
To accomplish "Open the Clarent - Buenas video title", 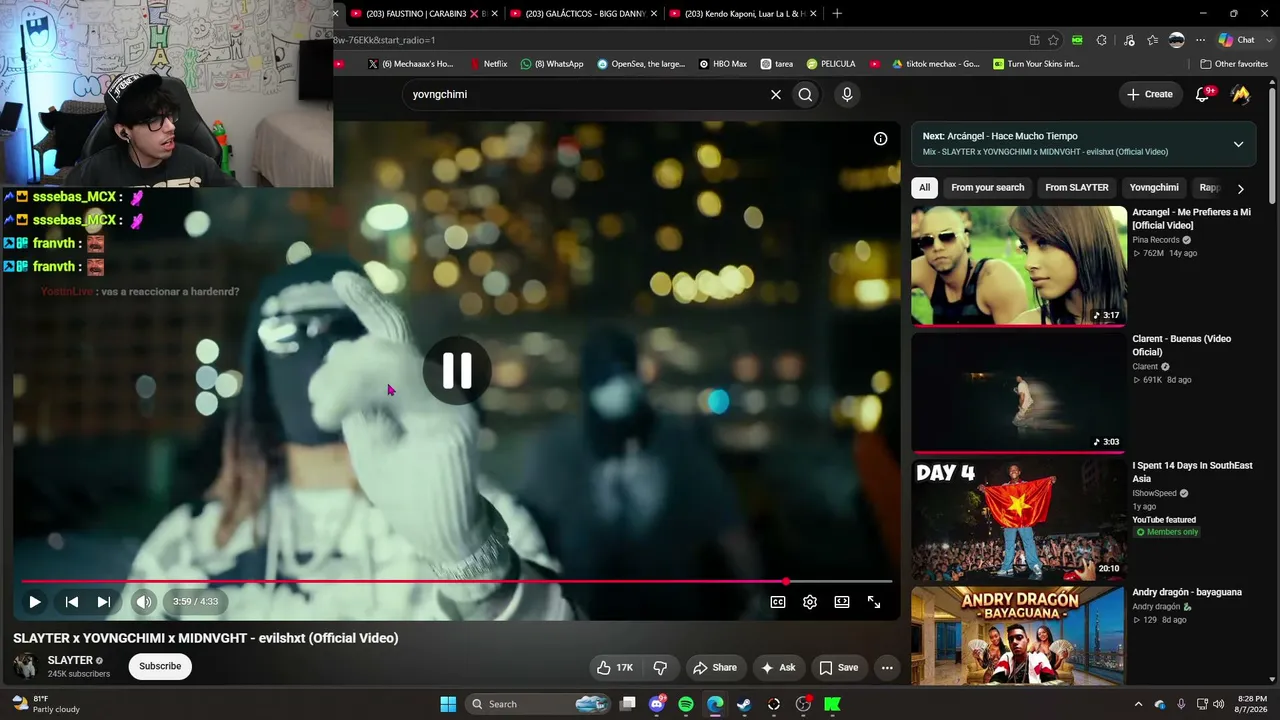I will [x=1182, y=345].
